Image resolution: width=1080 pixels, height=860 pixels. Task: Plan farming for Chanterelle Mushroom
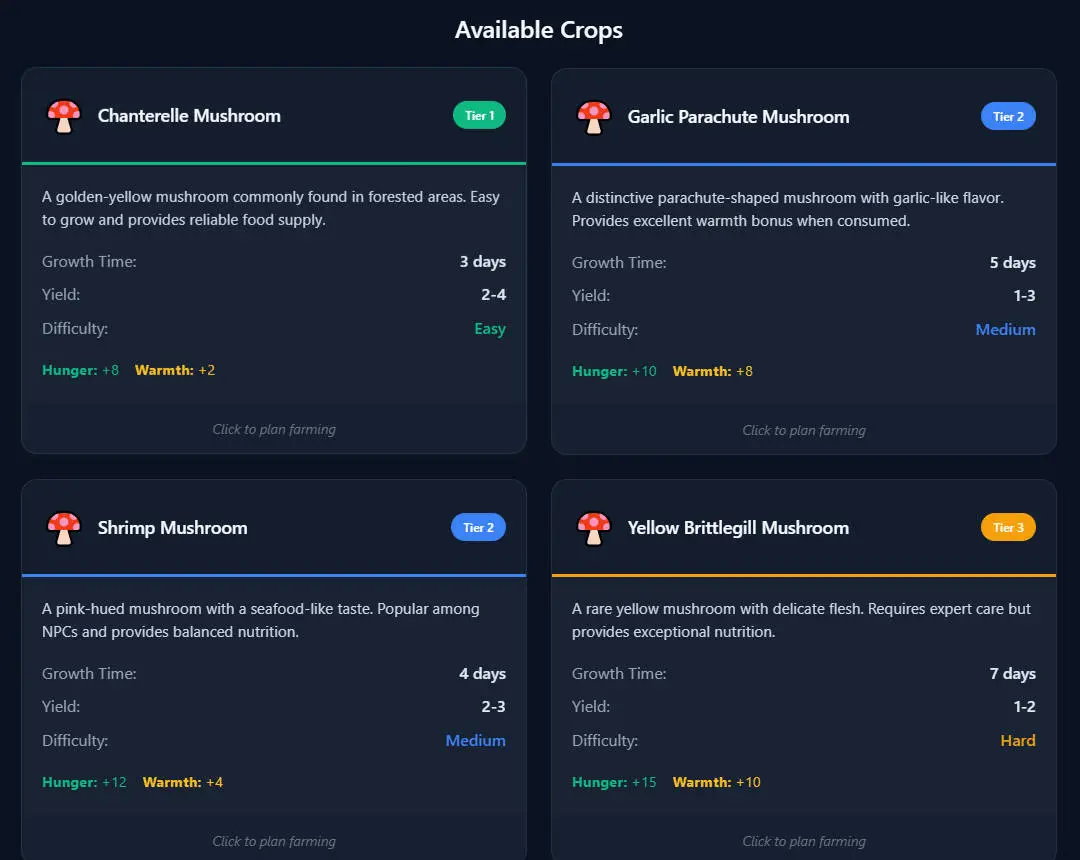[274, 429]
